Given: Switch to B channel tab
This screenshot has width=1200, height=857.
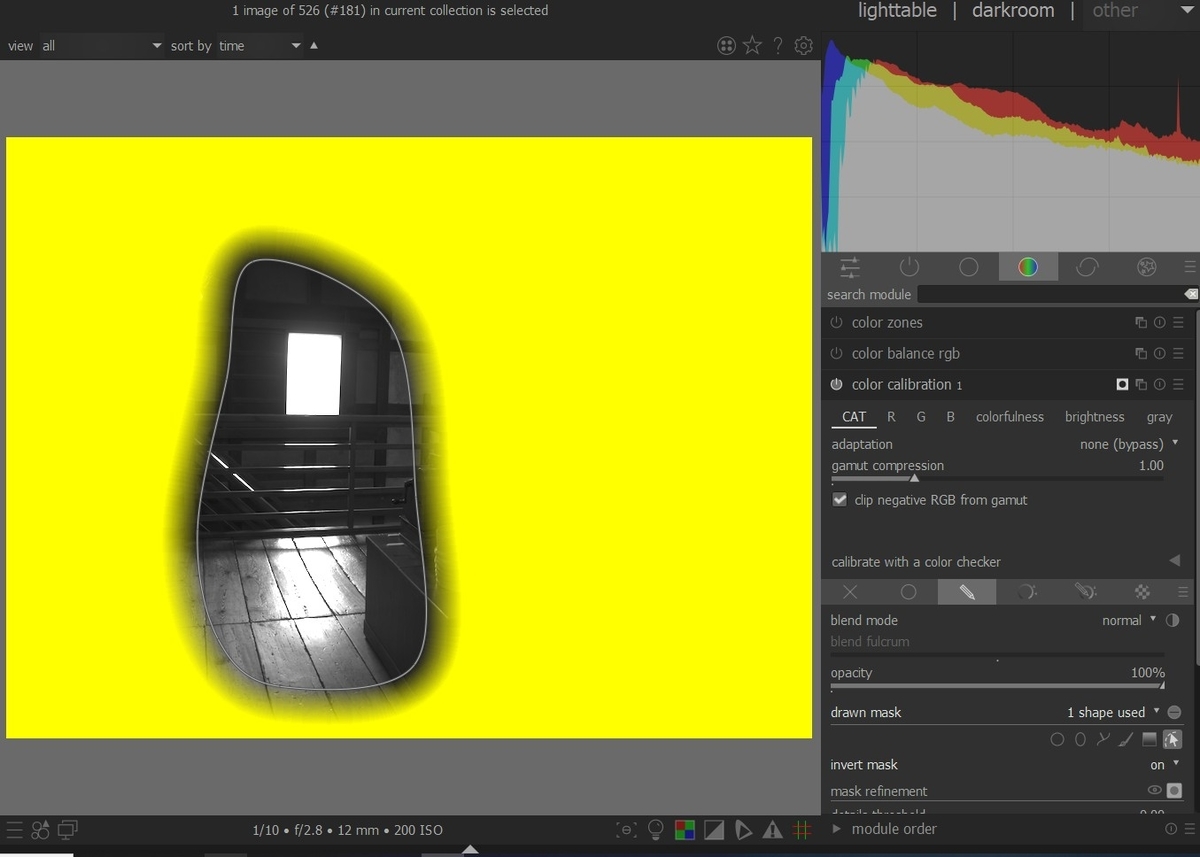Looking at the screenshot, I should click(951, 417).
